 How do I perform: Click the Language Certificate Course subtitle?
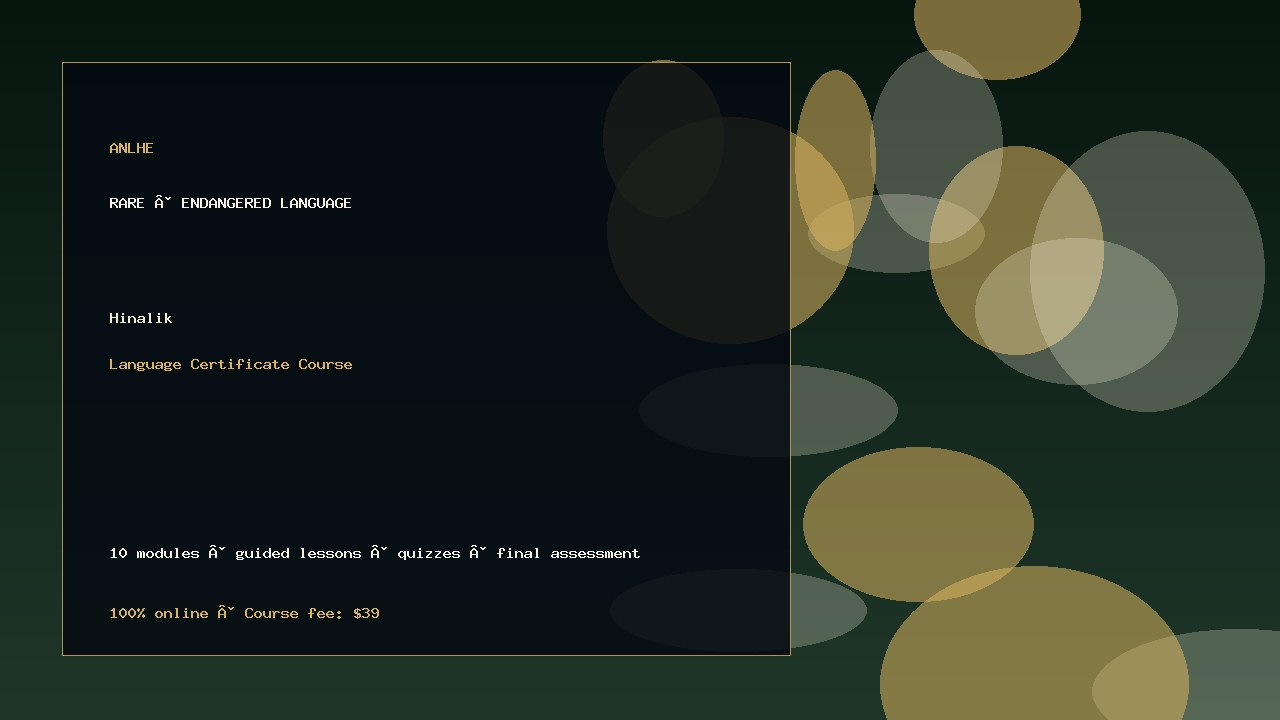click(231, 364)
